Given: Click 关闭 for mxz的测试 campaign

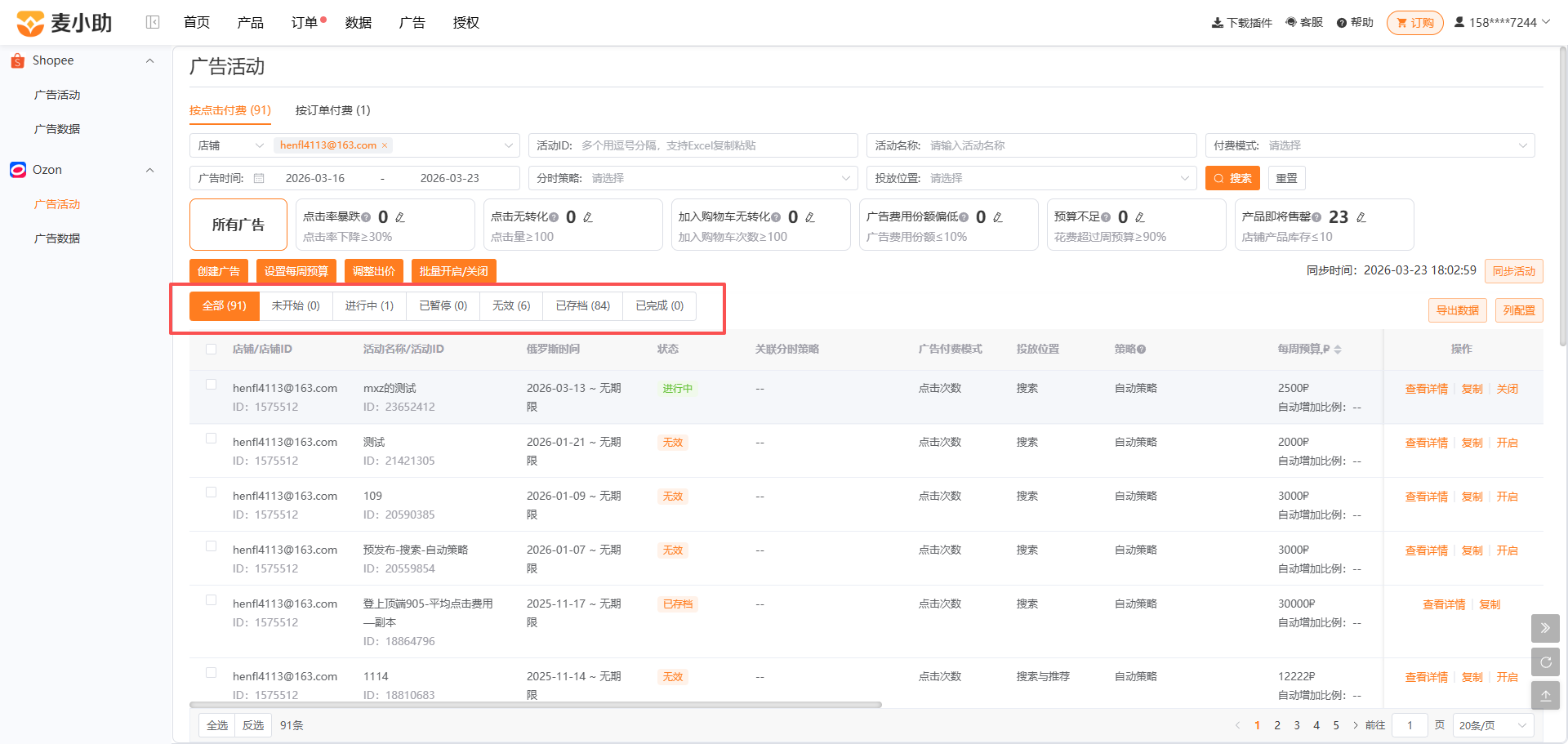Looking at the screenshot, I should click(x=1508, y=389).
